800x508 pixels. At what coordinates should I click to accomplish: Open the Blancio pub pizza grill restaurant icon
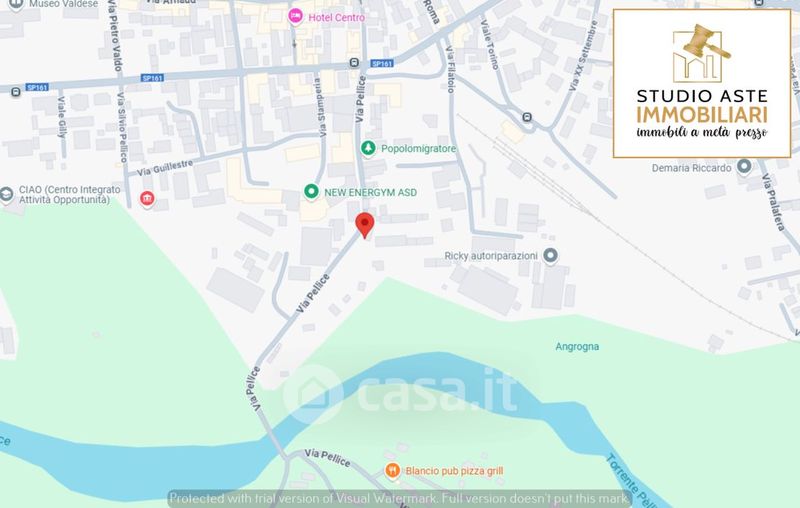pyautogui.click(x=392, y=470)
